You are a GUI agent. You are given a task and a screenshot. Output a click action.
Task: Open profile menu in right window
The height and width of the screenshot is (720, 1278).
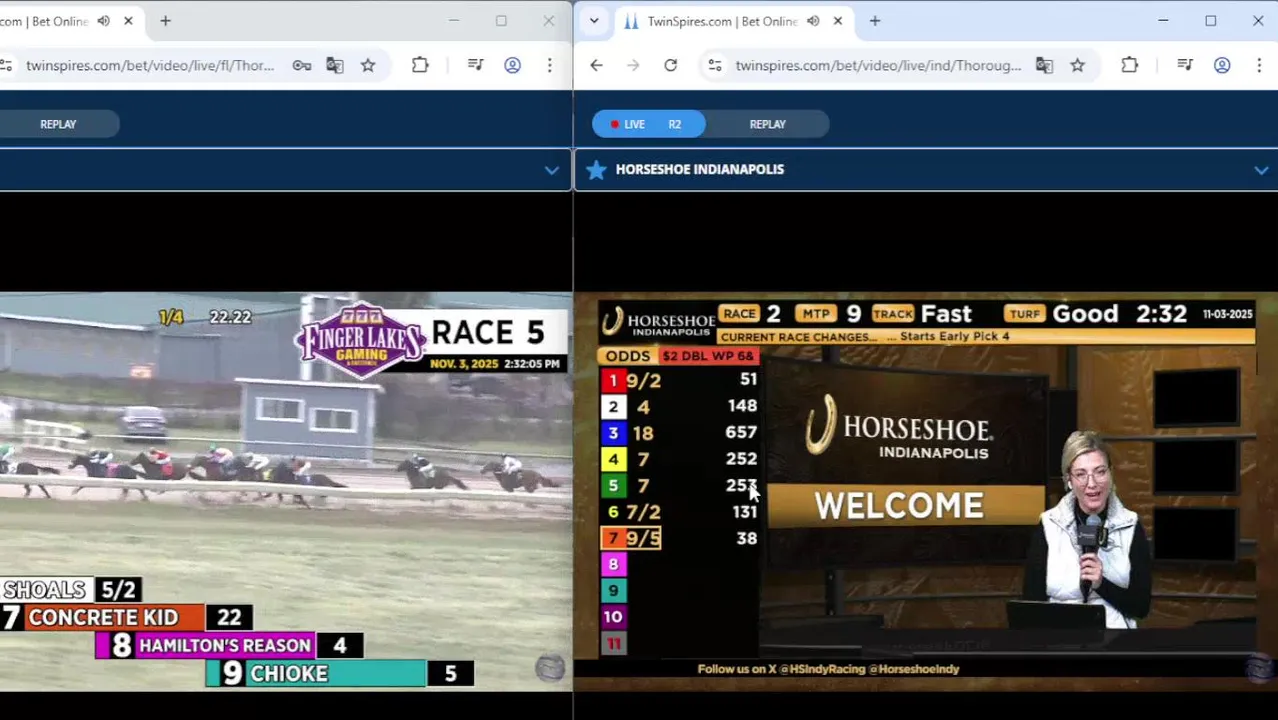(1222, 66)
